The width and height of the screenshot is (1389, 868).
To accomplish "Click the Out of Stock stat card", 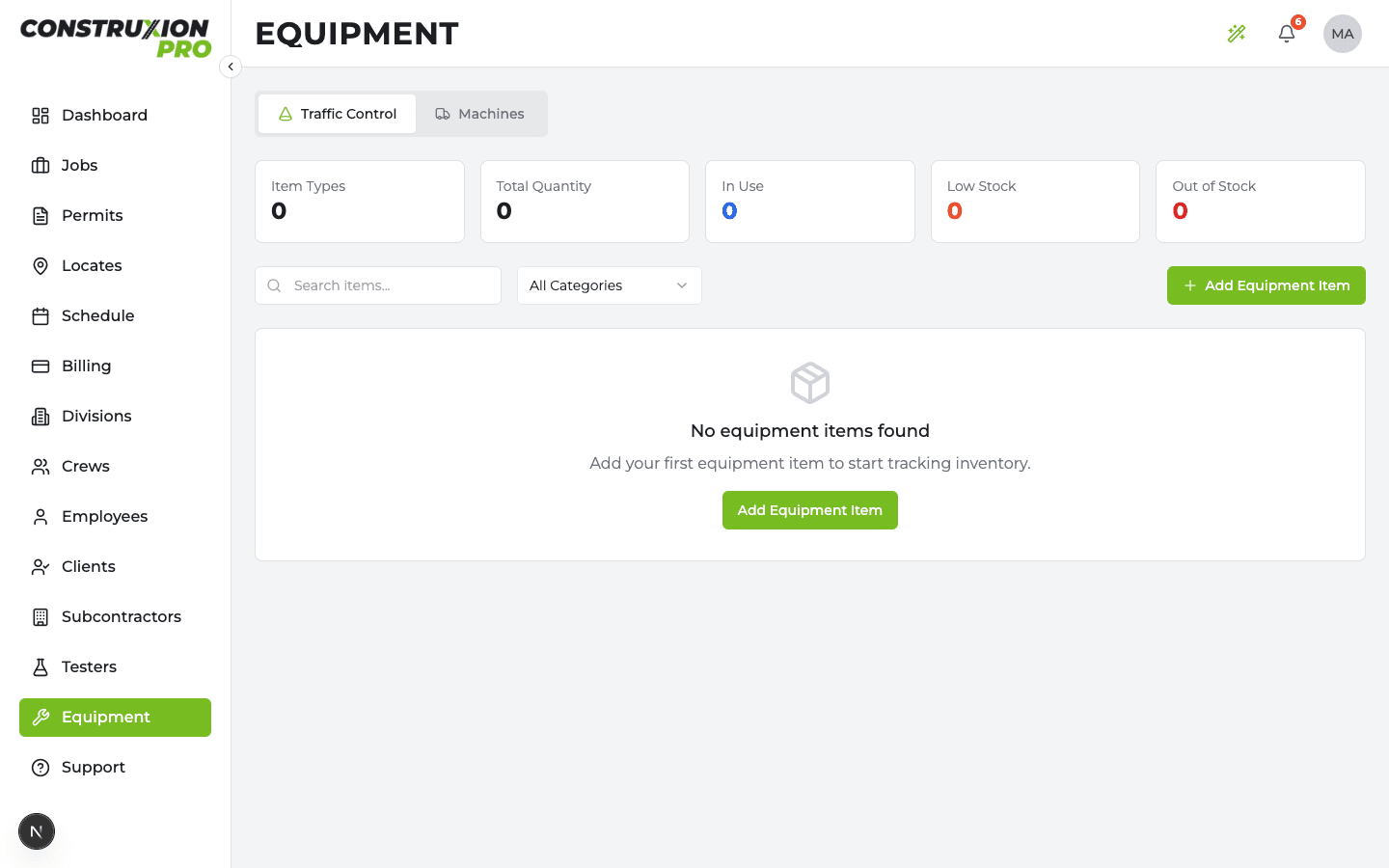I will pyautogui.click(x=1261, y=202).
